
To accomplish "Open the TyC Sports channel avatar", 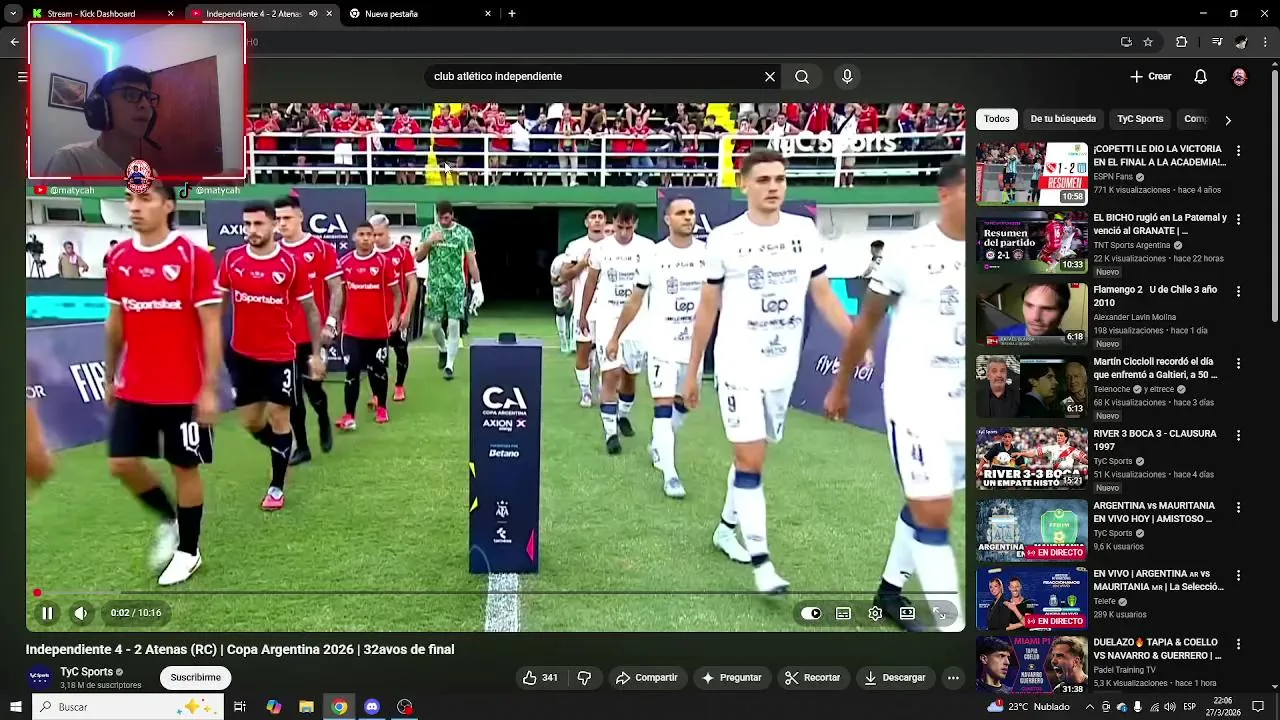I will click(40, 677).
